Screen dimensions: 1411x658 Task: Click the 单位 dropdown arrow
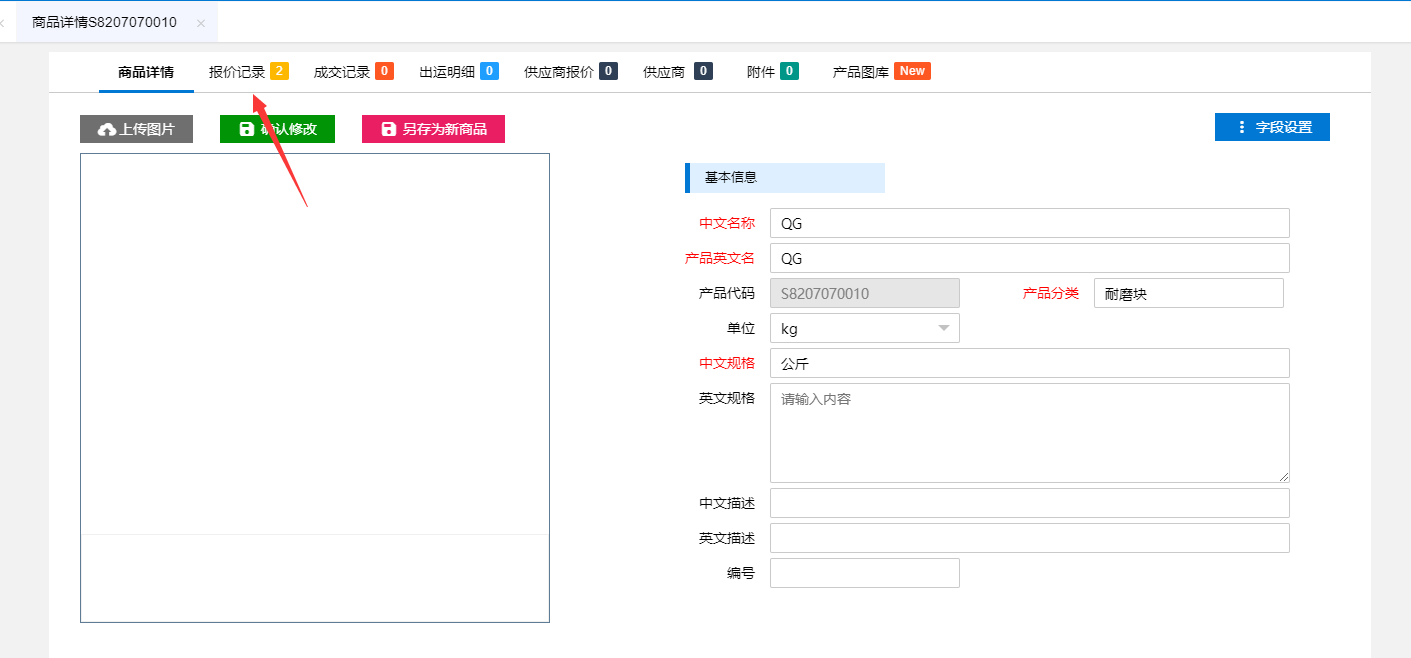[943, 328]
